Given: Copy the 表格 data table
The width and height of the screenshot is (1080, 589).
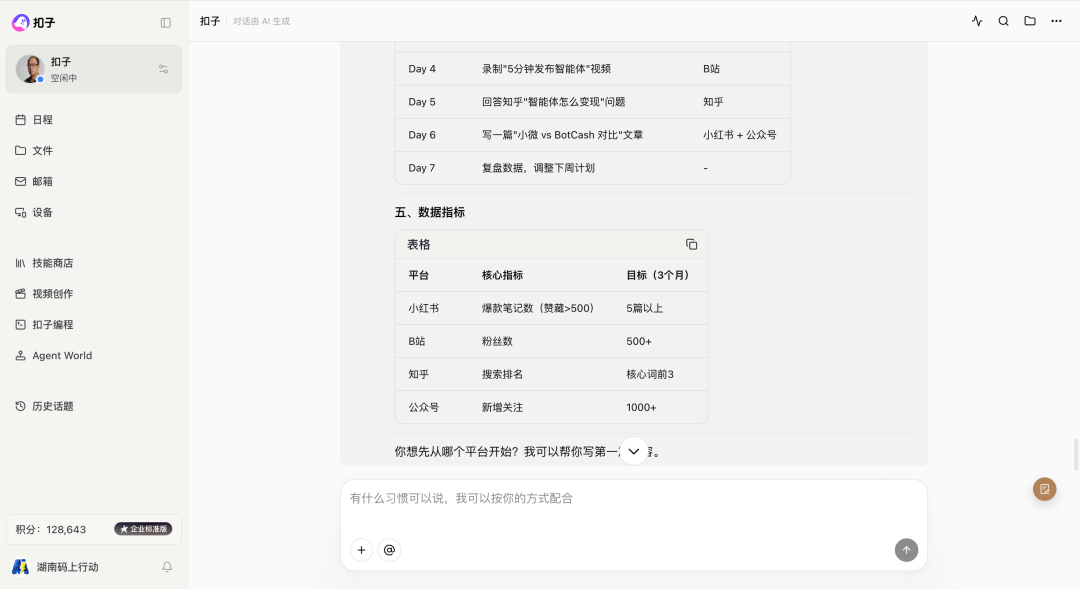Looking at the screenshot, I should coord(692,245).
